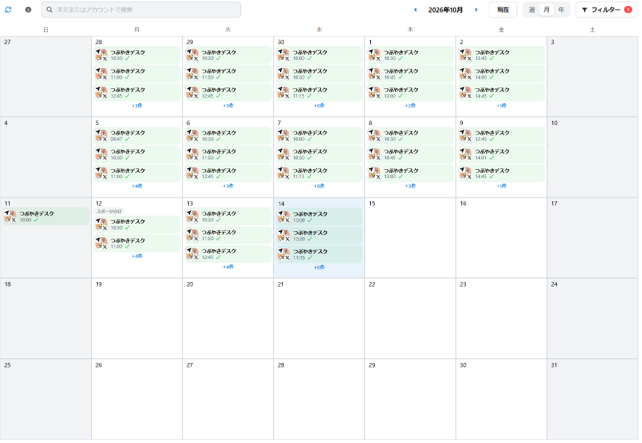Open the 12:45 つぶやきデスク post on the 9th
This screenshot has height=443, width=642.
(x=502, y=136)
